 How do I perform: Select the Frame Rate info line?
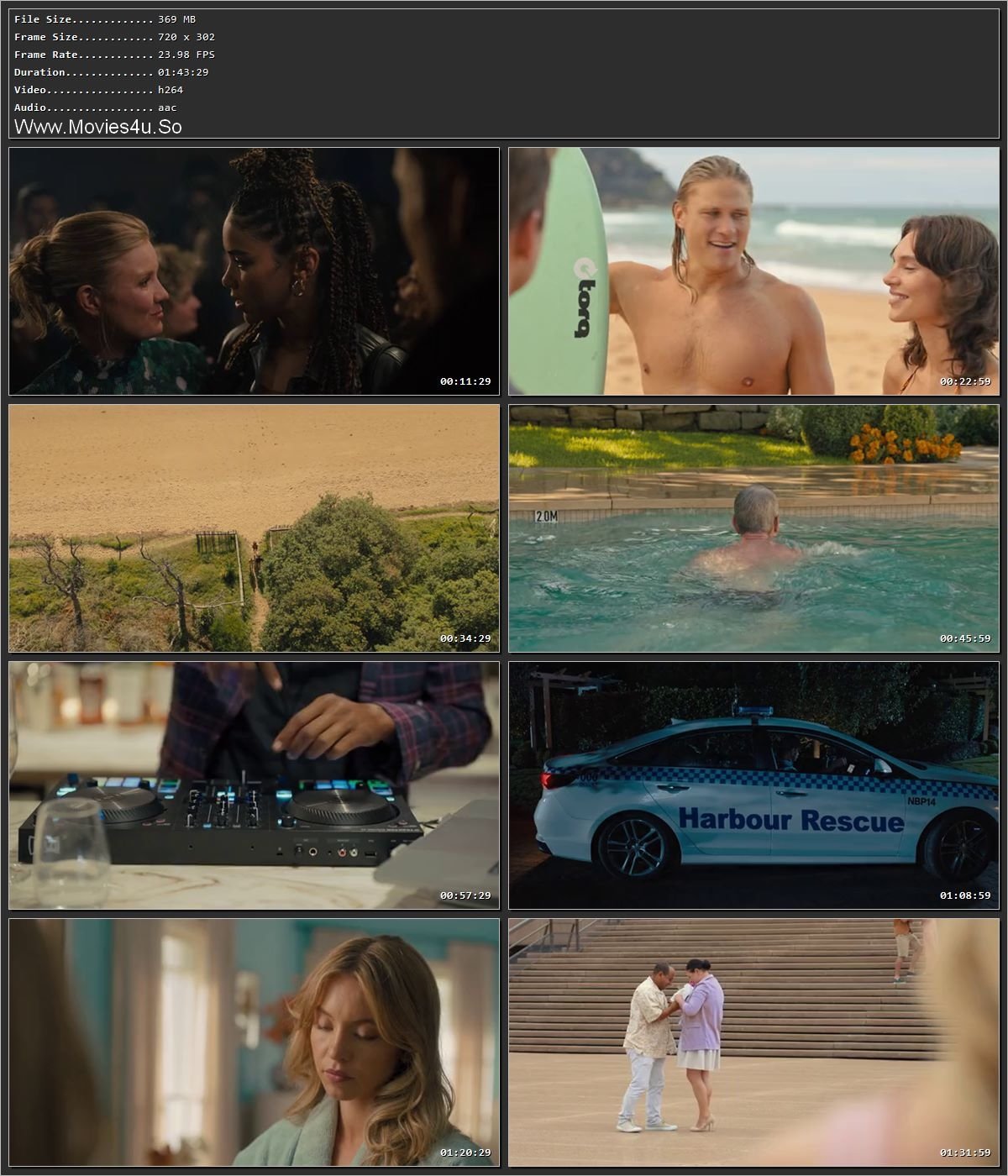[113, 54]
